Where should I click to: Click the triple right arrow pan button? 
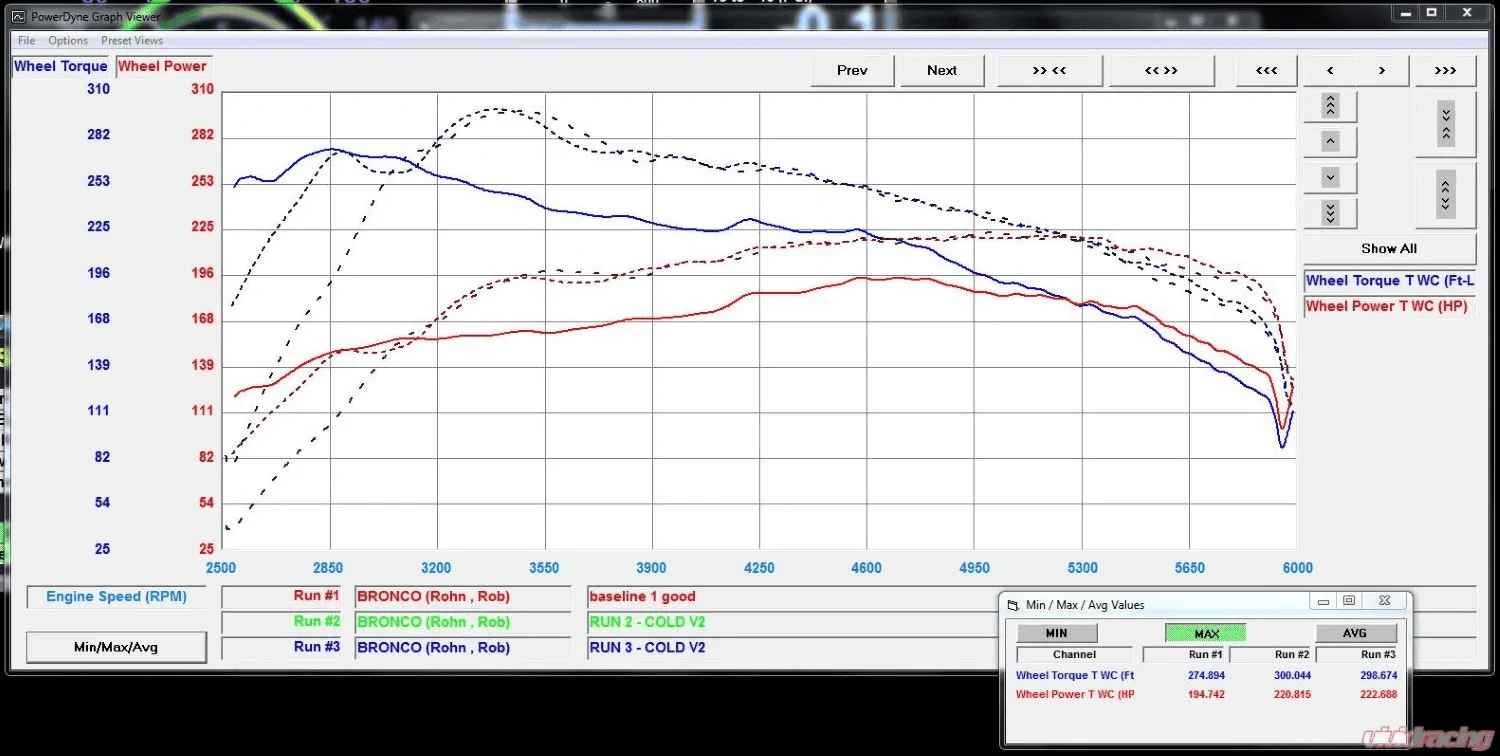pyautogui.click(x=1445, y=70)
